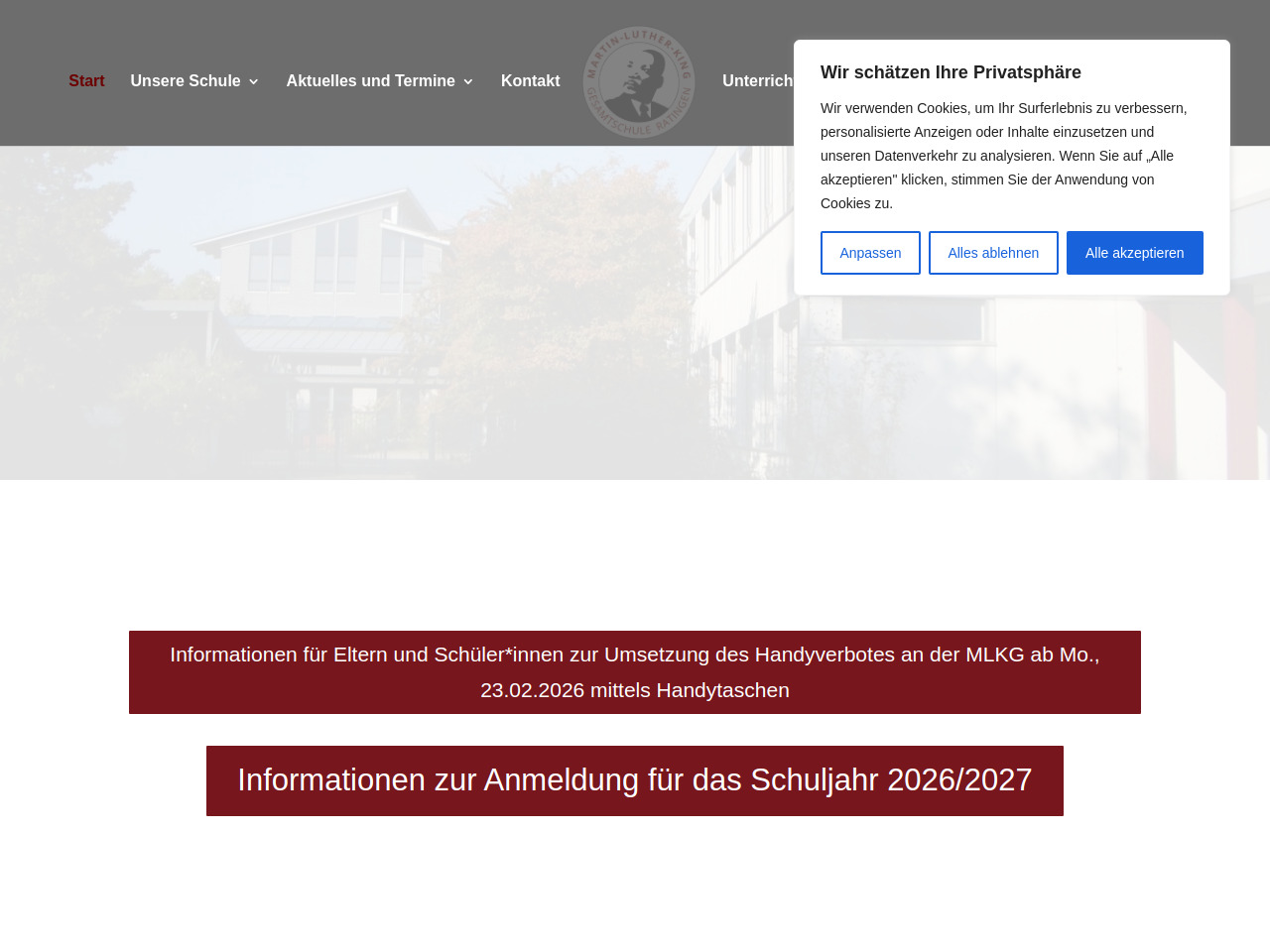The width and height of the screenshot is (1270, 952).
Task: Click the blank white area above the banners
Action: pyautogui.click(x=635, y=555)
